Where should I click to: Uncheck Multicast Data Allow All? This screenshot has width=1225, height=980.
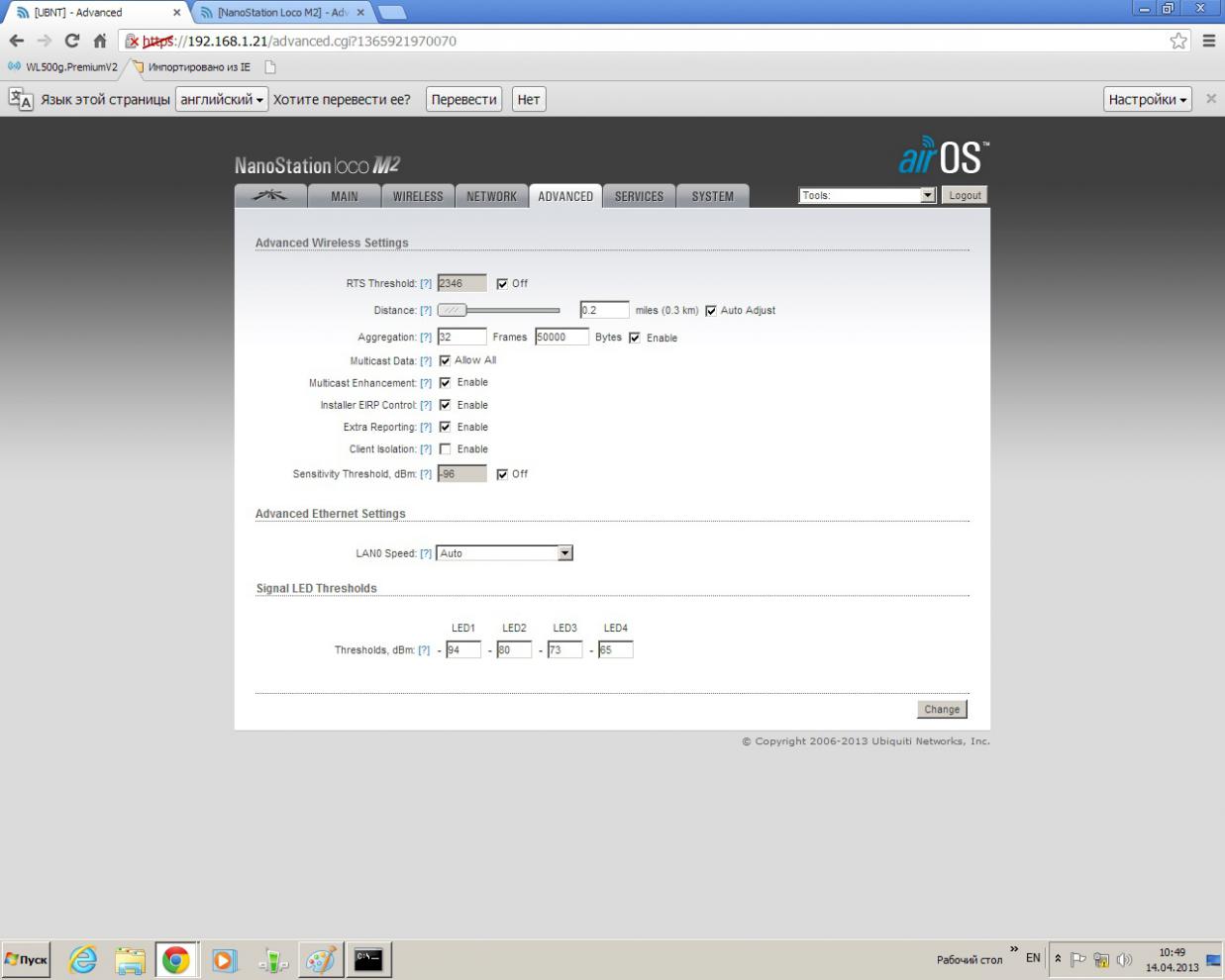pos(445,360)
